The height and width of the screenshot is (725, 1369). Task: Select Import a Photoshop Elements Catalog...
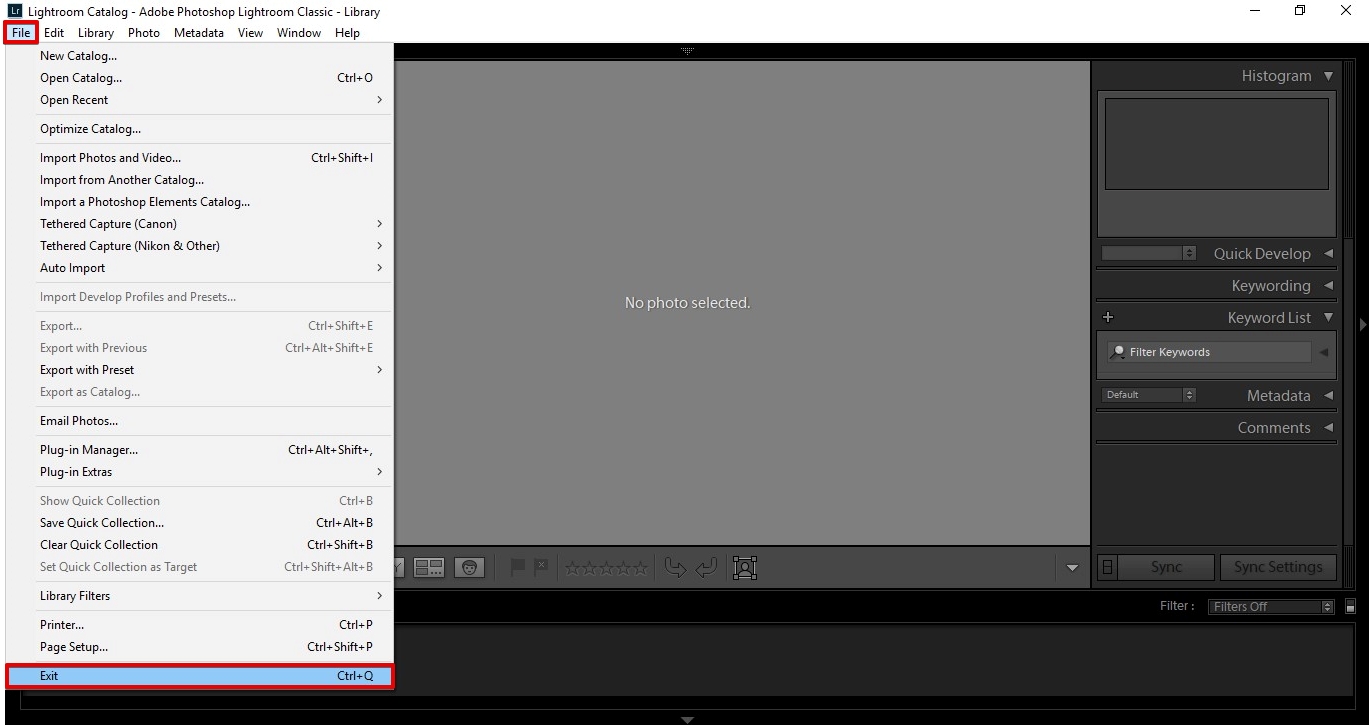pyautogui.click(x=200, y=202)
